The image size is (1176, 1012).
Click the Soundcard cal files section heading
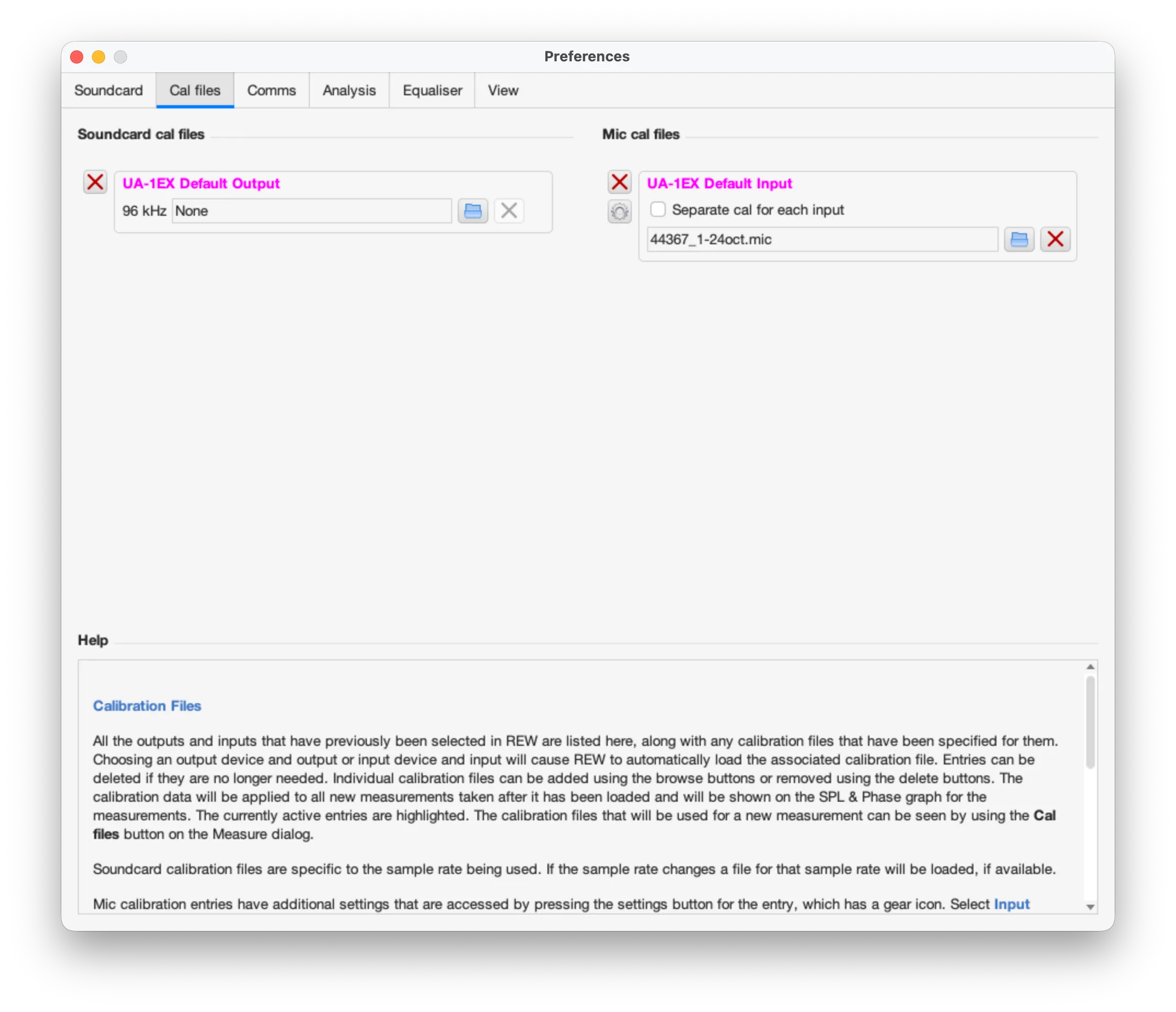pyautogui.click(x=141, y=134)
